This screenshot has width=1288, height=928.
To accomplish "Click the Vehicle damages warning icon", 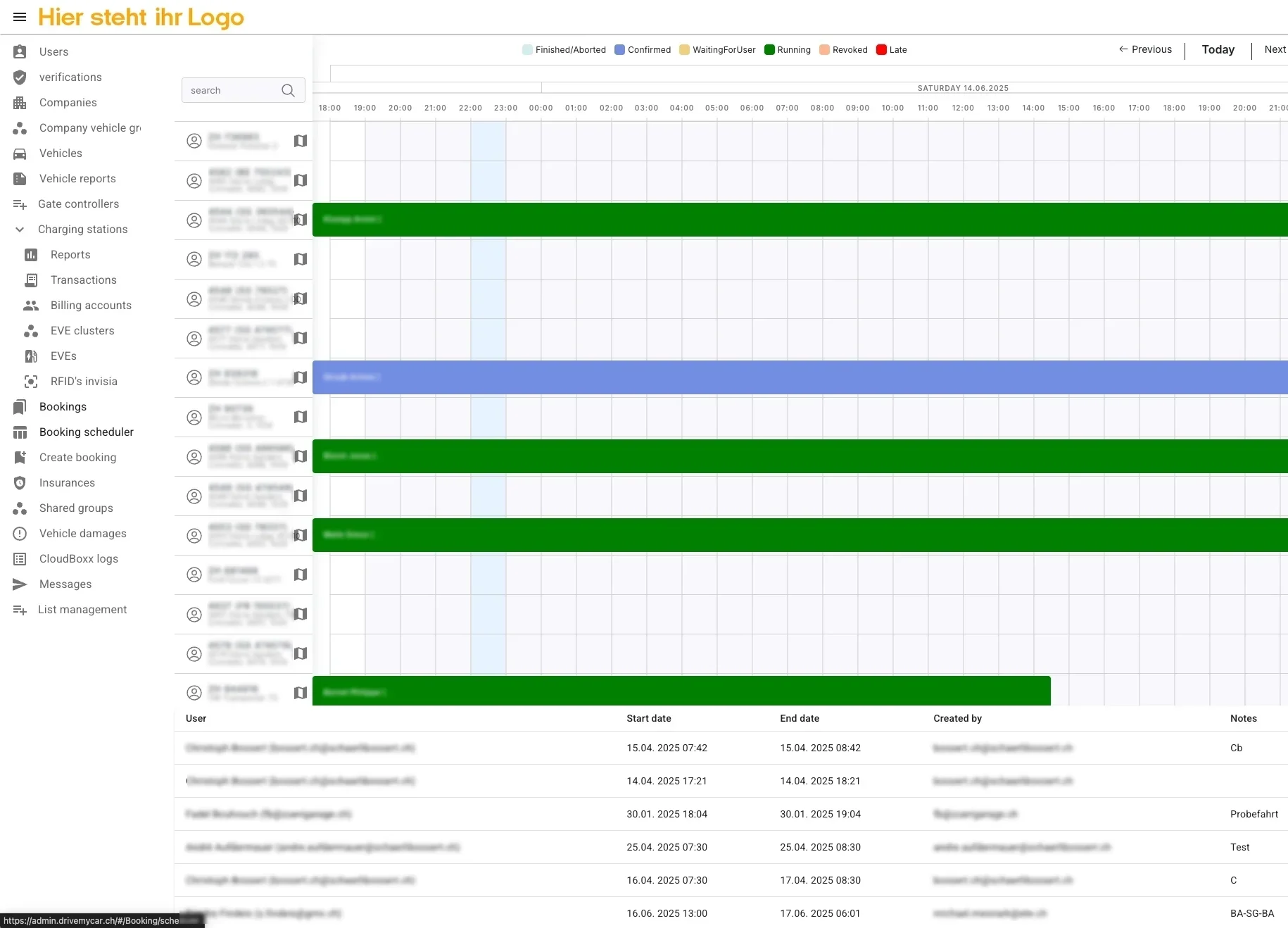I will click(x=20, y=534).
